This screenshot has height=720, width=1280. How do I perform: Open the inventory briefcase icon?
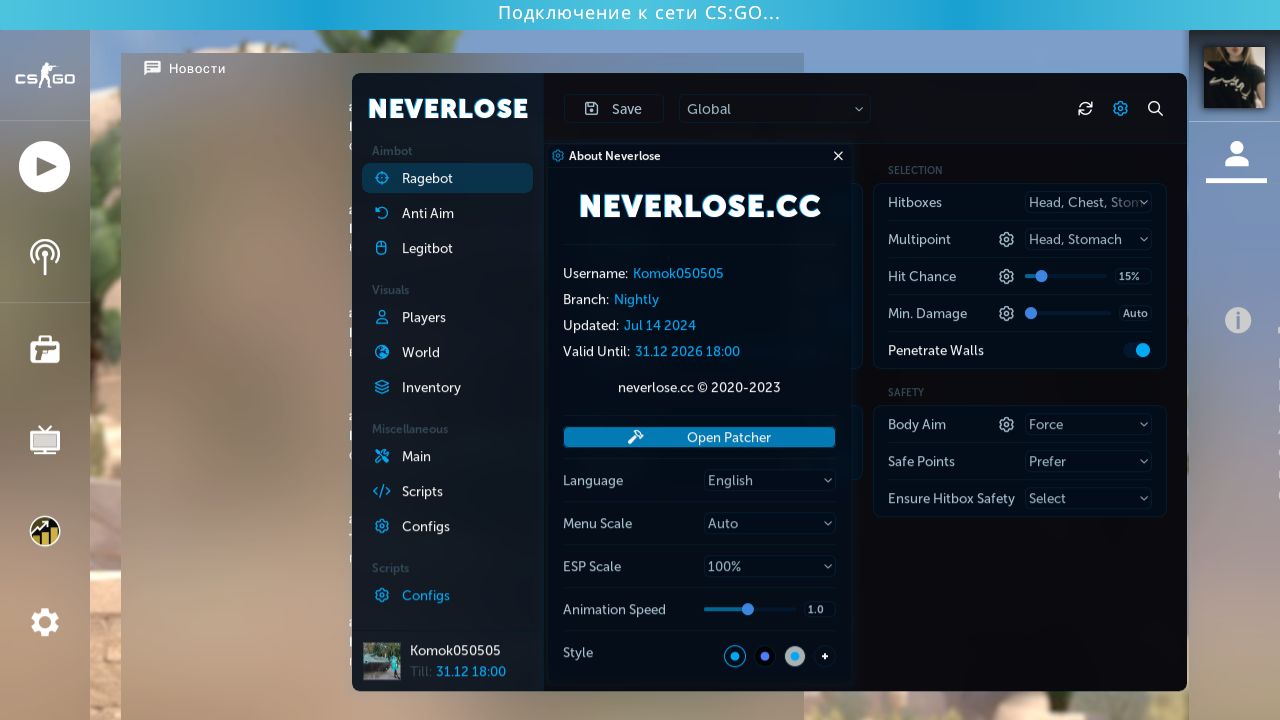pyautogui.click(x=44, y=349)
